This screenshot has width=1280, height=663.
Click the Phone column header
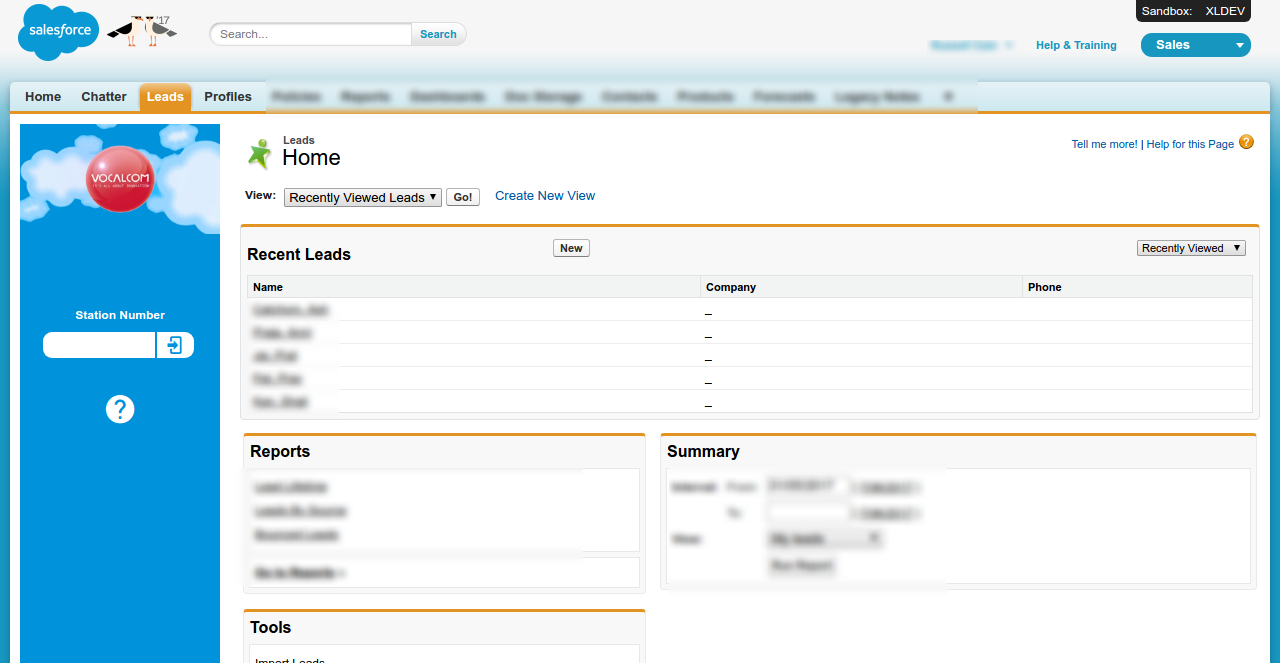pyautogui.click(x=1137, y=287)
